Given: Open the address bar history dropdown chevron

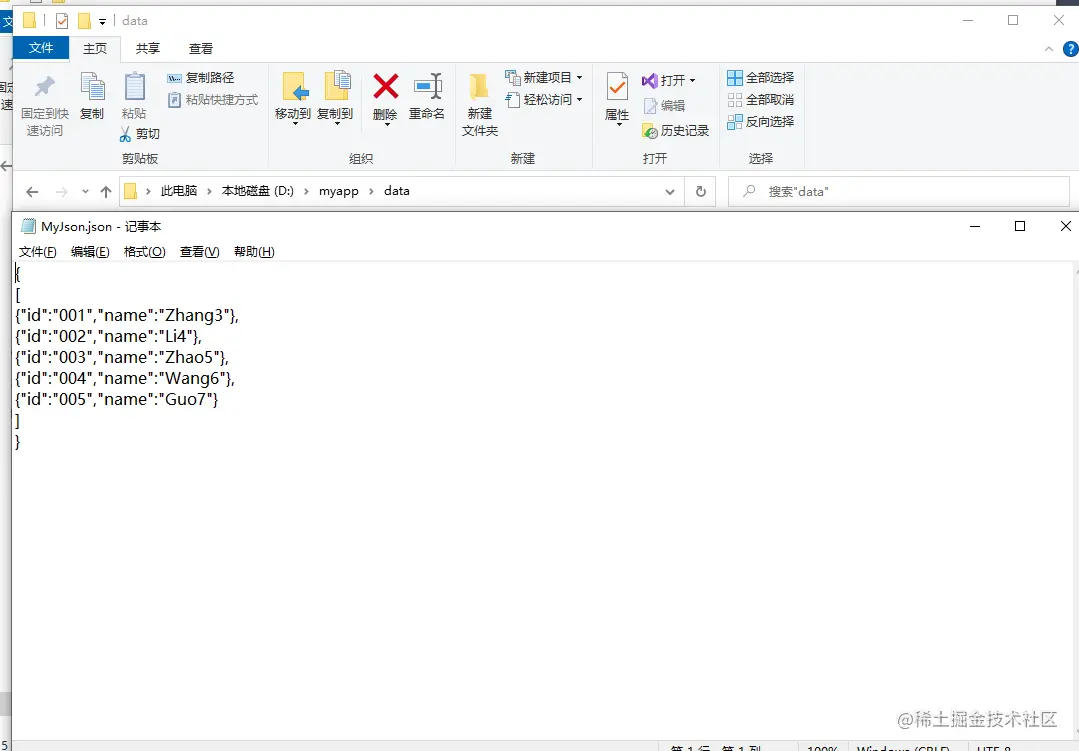Looking at the screenshot, I should (x=670, y=190).
